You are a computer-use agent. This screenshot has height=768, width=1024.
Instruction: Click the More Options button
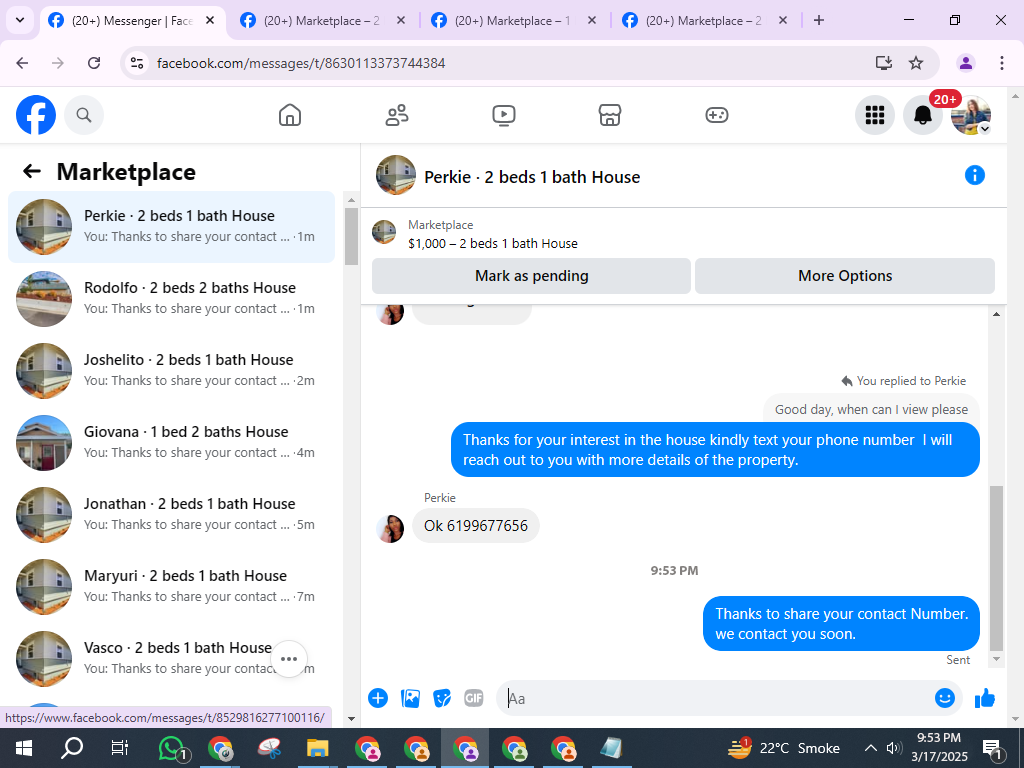point(844,276)
